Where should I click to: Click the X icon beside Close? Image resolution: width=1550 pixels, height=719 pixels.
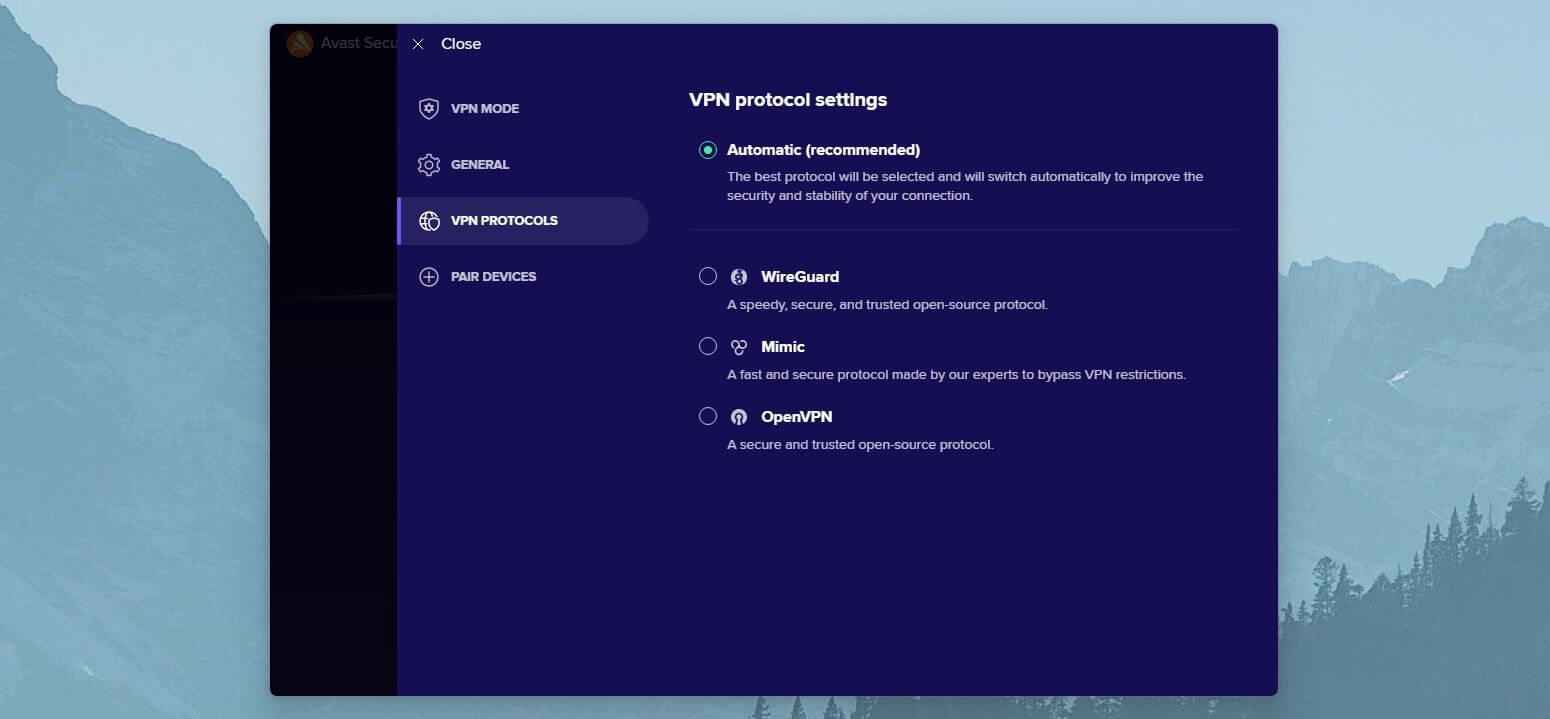tap(418, 44)
